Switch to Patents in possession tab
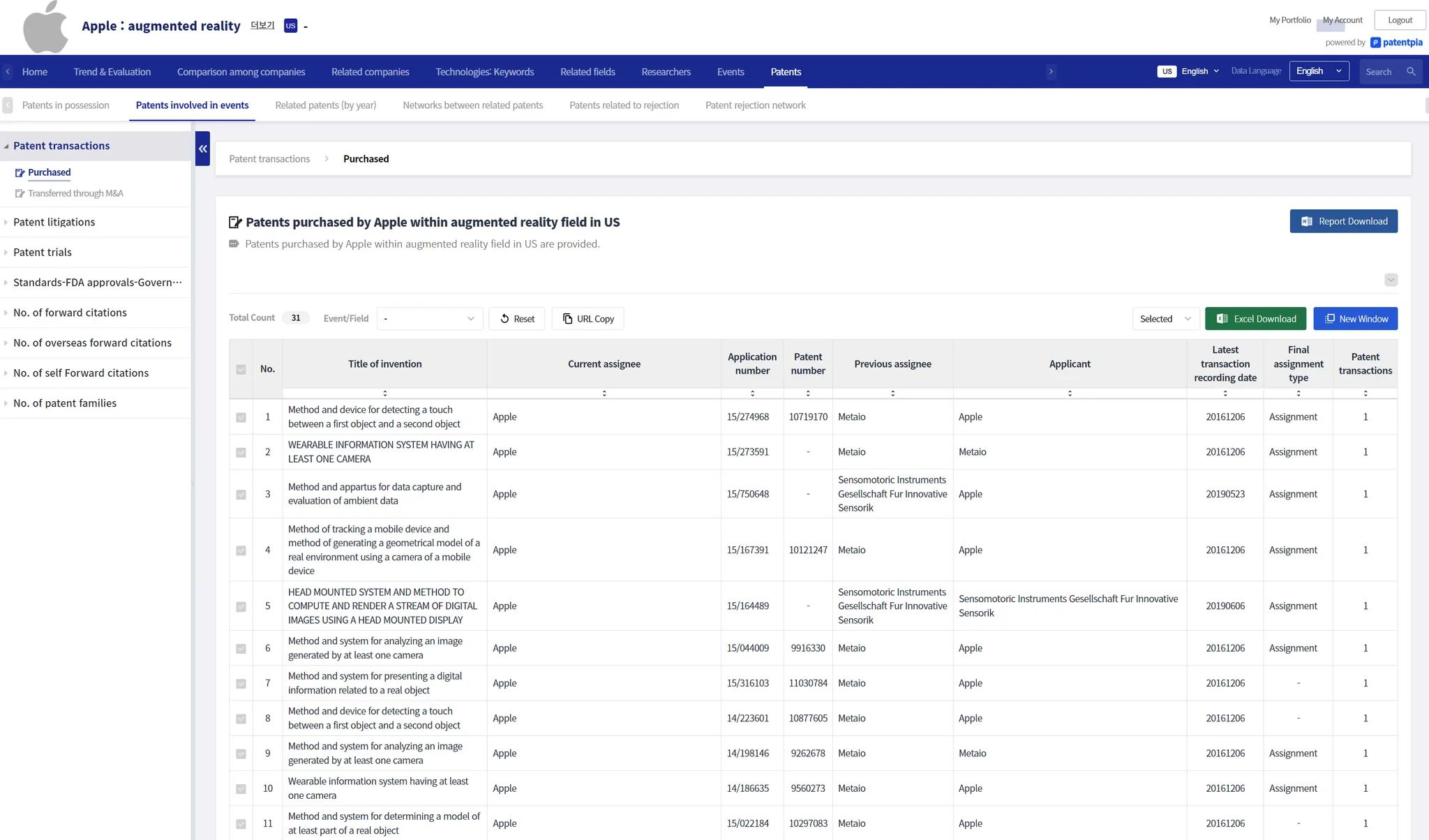The height and width of the screenshot is (840, 1429). click(x=66, y=105)
